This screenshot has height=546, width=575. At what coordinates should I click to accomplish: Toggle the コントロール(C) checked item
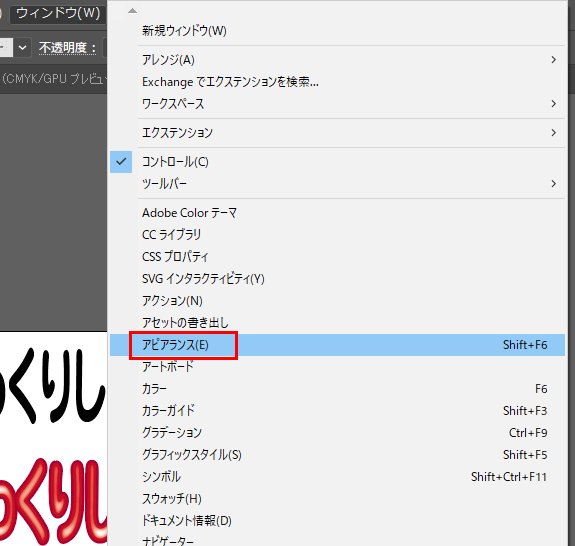pos(337,162)
